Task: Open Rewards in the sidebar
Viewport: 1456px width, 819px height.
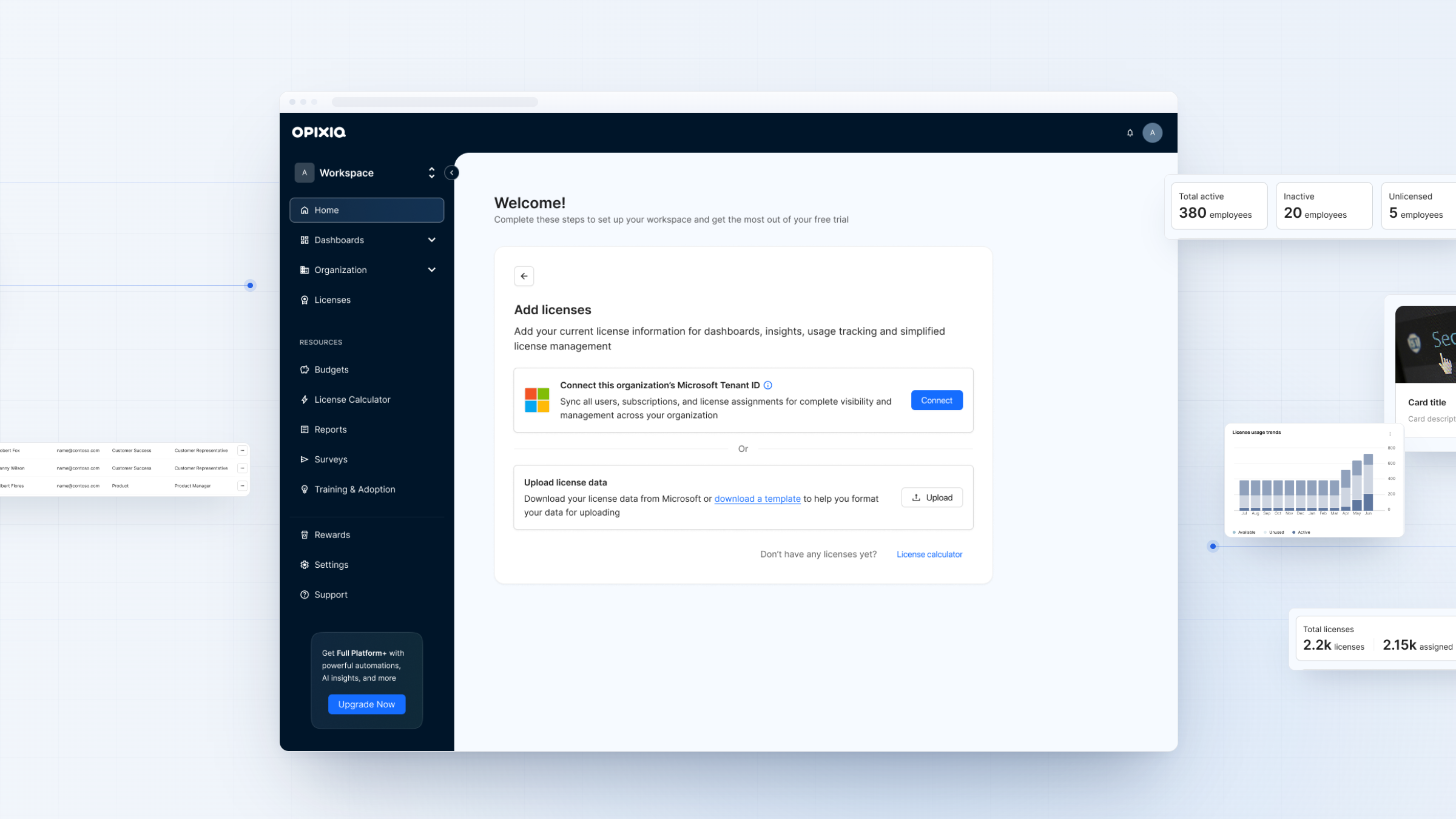Action: pyautogui.click(x=366, y=534)
